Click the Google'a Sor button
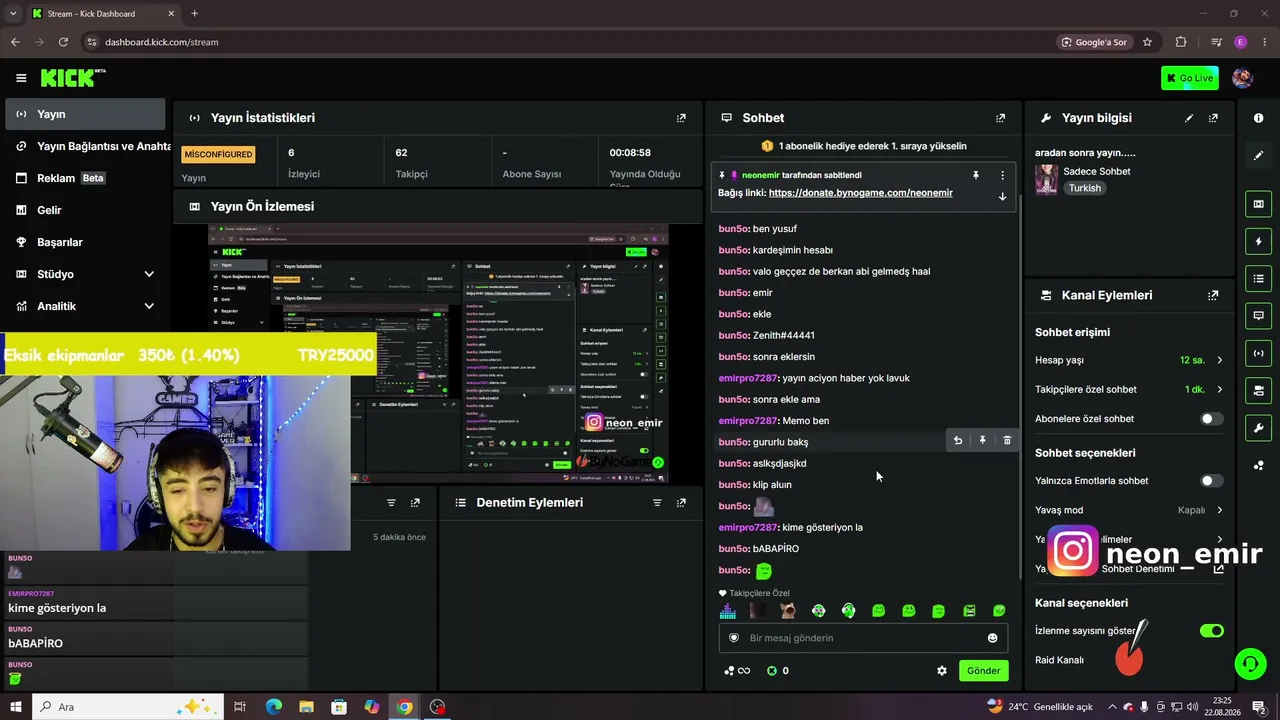This screenshot has width=1280, height=720. coord(1094,42)
